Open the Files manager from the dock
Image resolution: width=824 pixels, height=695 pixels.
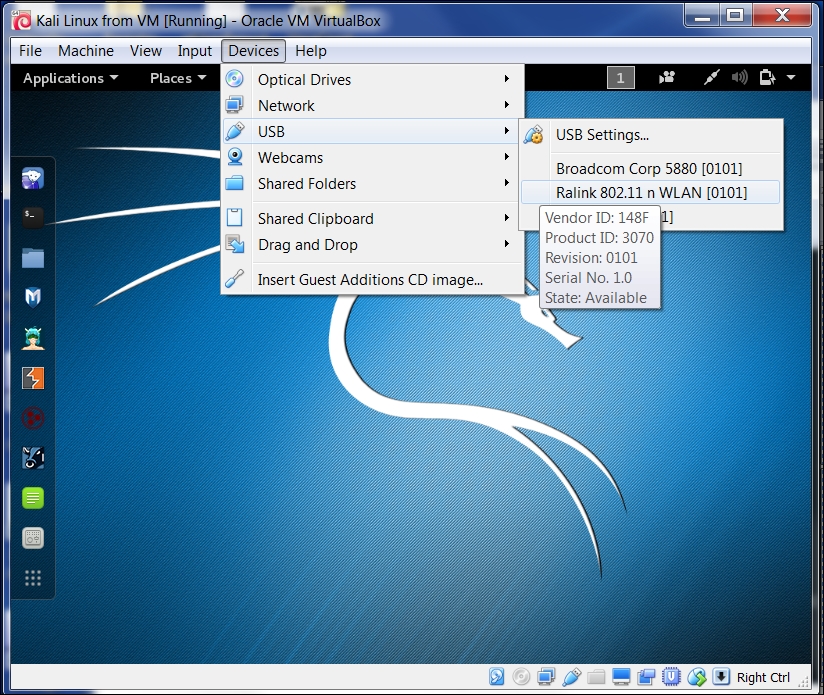point(33,258)
